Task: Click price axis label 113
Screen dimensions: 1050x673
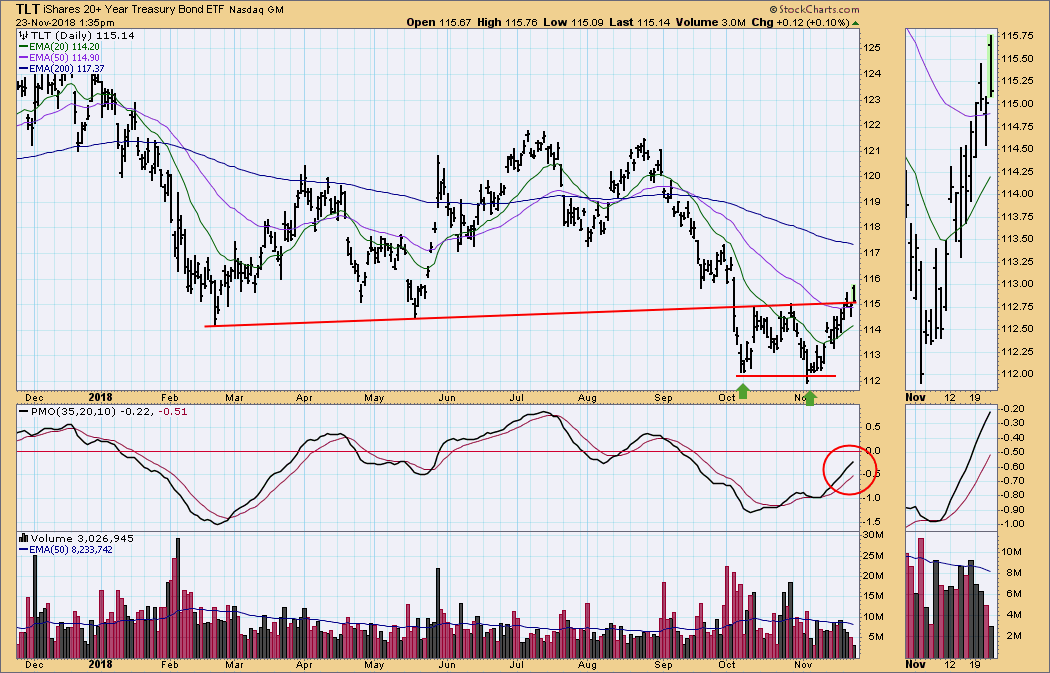Action: [x=871, y=355]
